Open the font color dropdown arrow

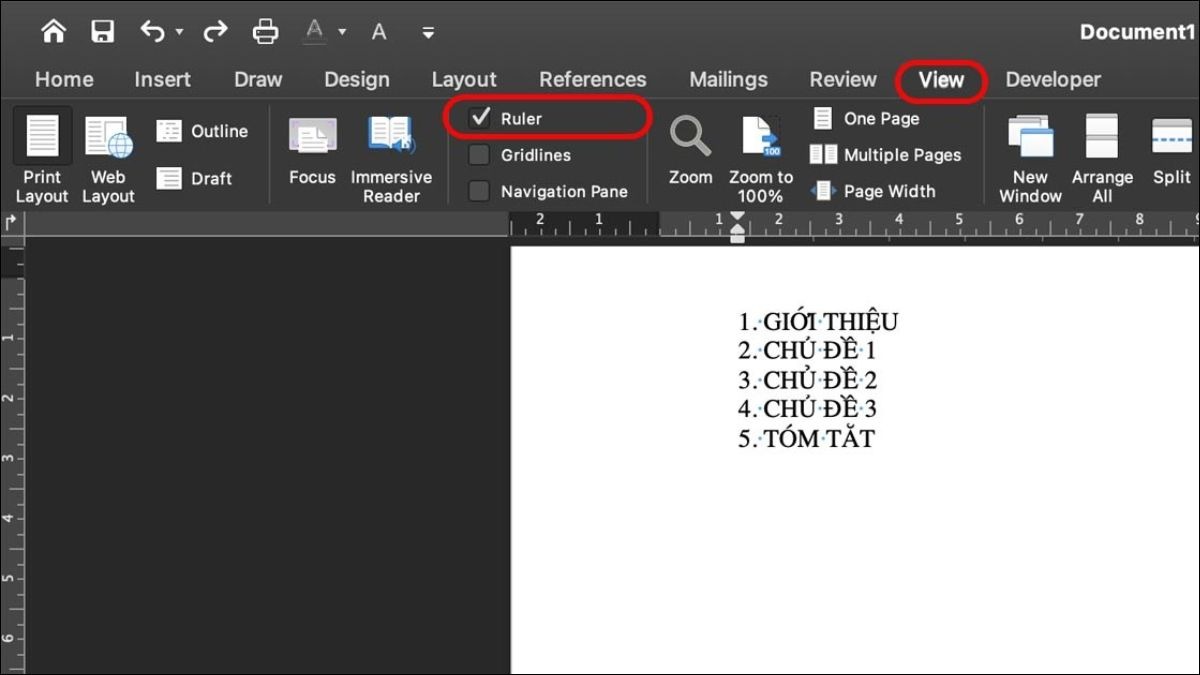coord(342,32)
